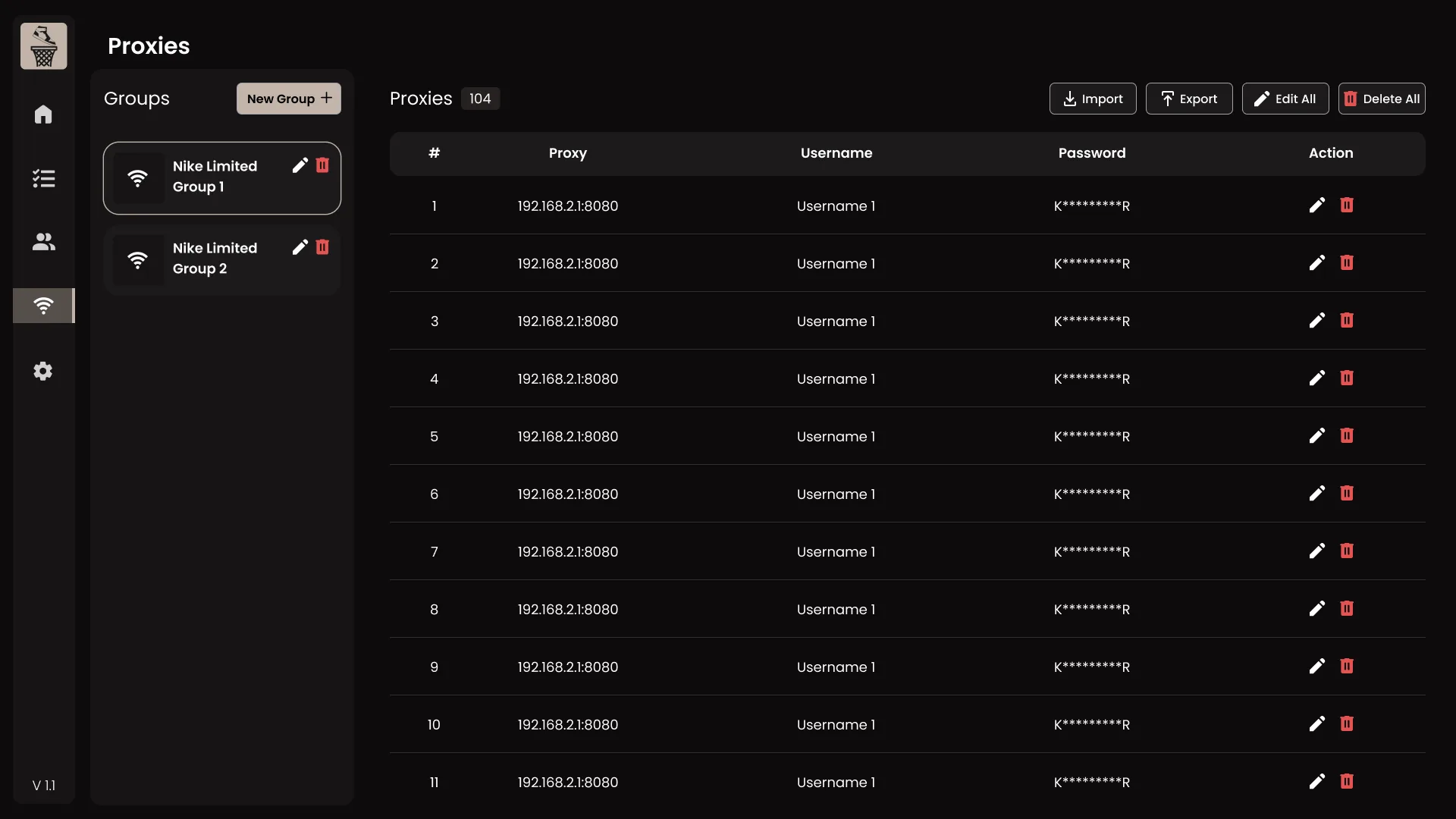Click the Delete All button

pos(1382,99)
